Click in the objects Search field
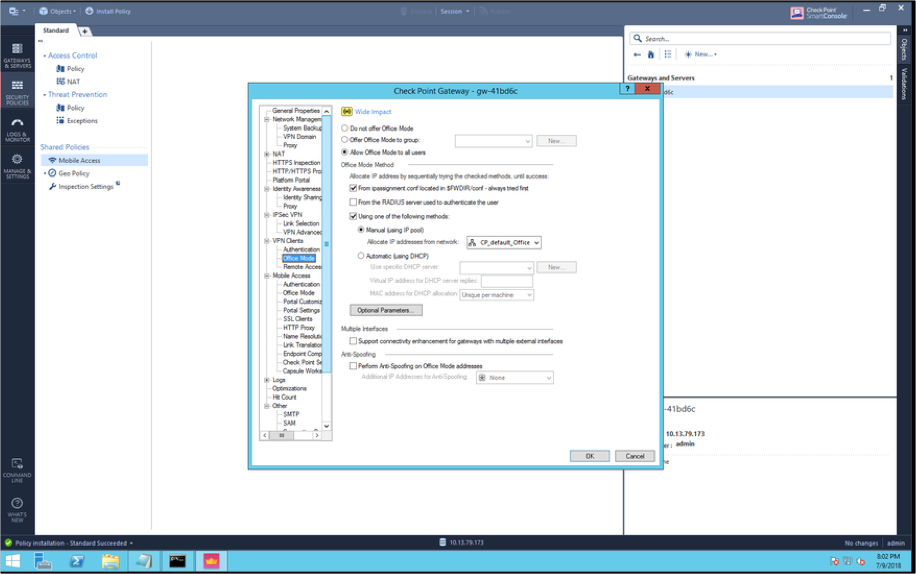This screenshot has height=574, width=916. click(x=765, y=39)
